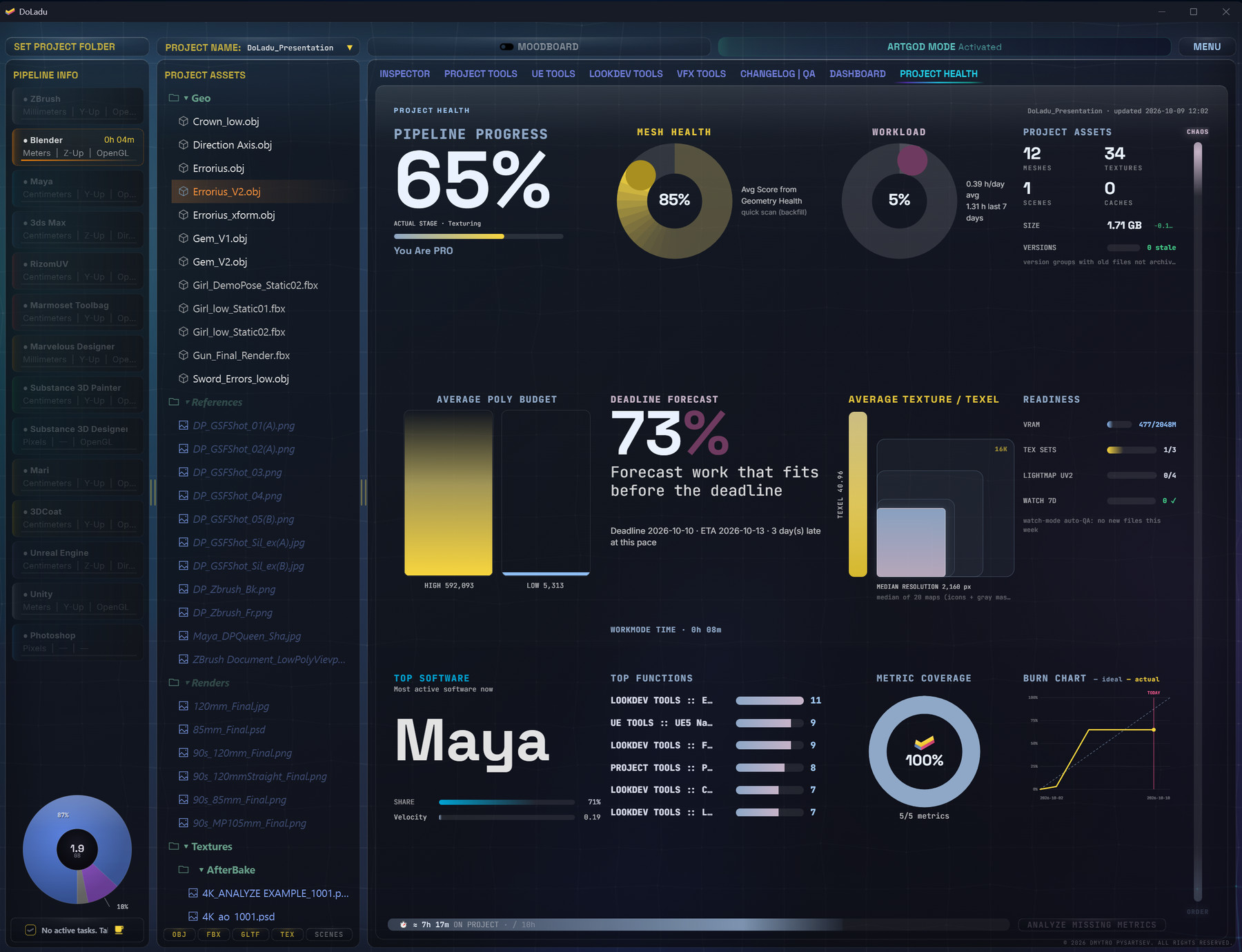This screenshot has height=952, width=1242.
Task: Click the pipeline progress bar under Texturing
Action: pos(478,237)
